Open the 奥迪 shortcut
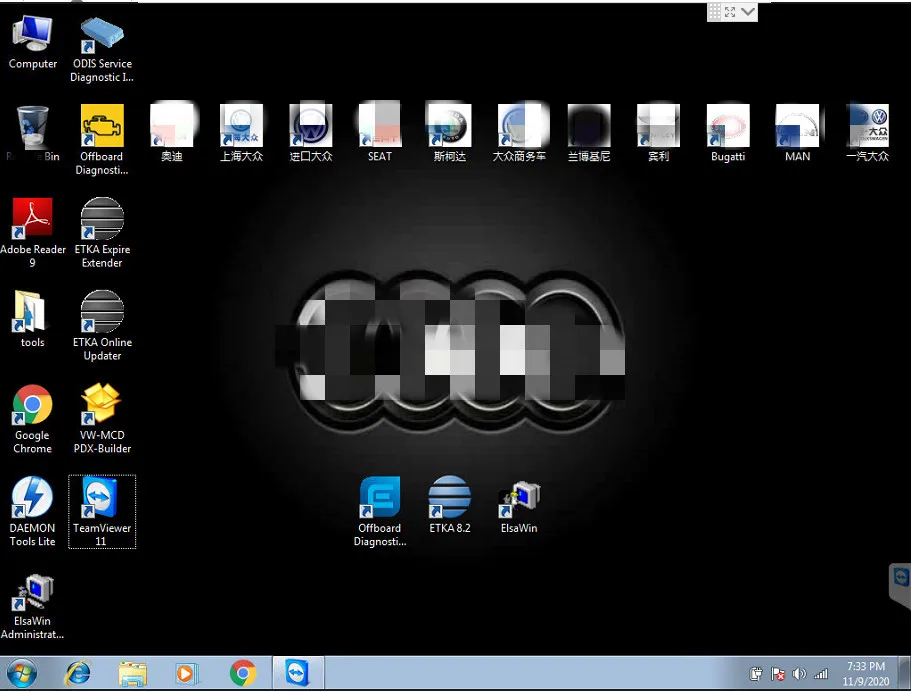 point(171,134)
